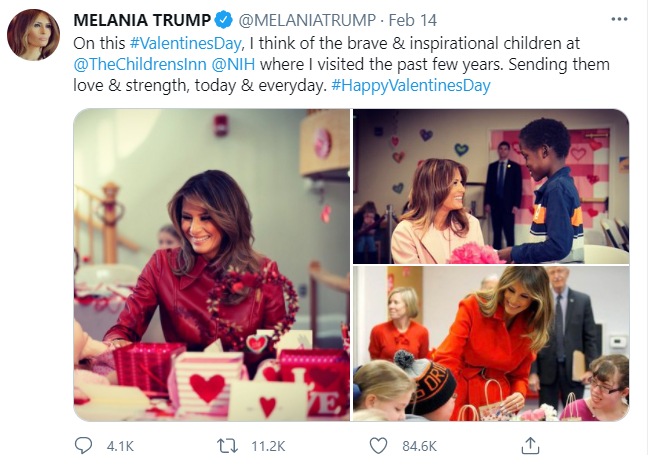Visit the @TheChildrensInn mention
Image resolution: width=661 pixels, height=455 pixels.
138,63
